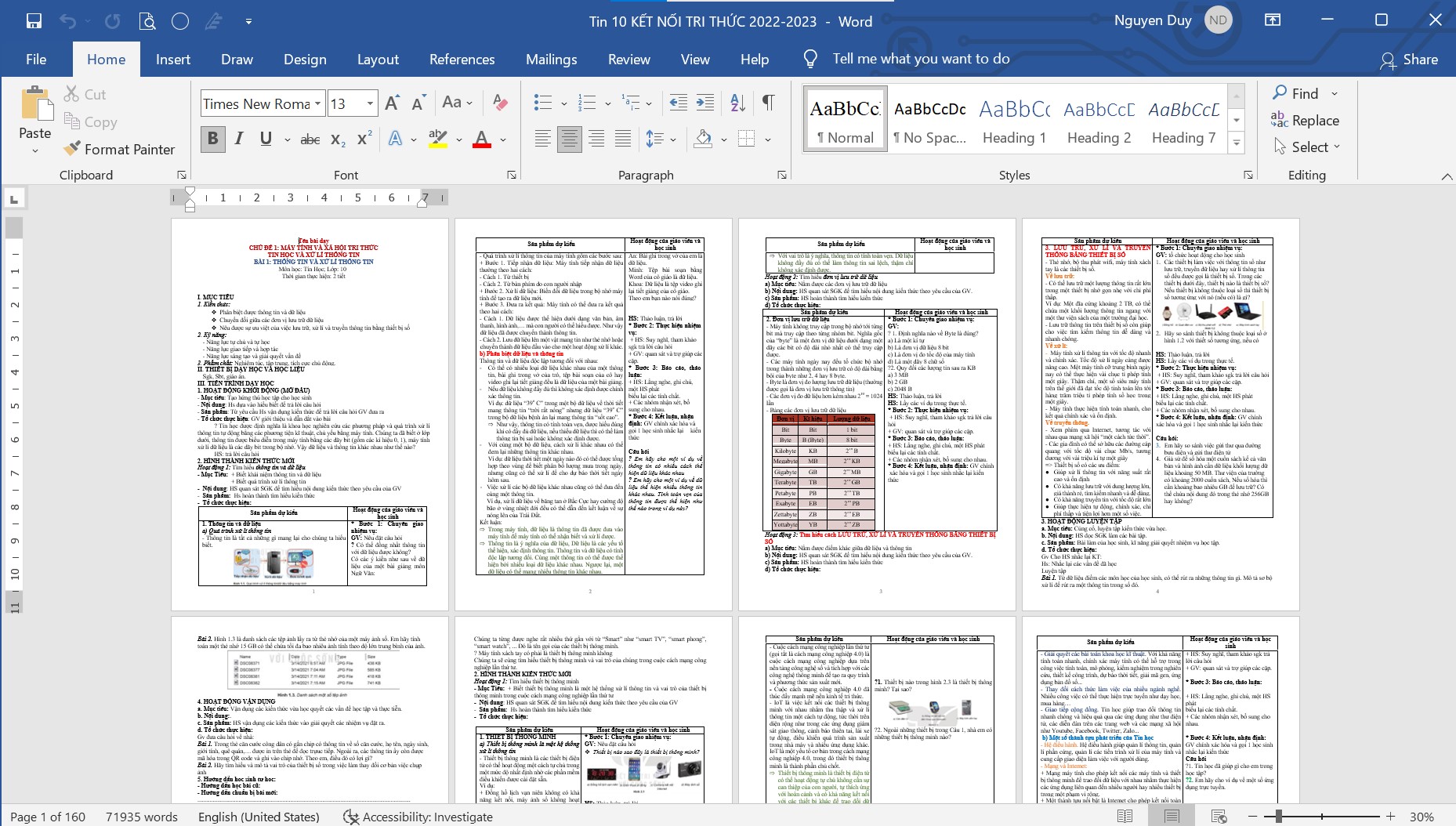Decrease the font size with Shrink Font
Viewport: 1456px width, 826px height.
tap(418, 103)
